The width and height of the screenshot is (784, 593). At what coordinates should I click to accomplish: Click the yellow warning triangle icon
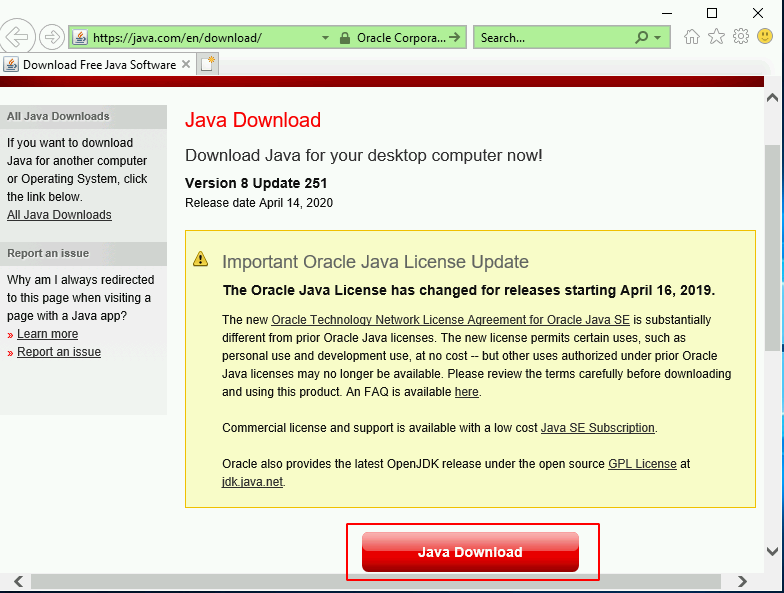200,258
